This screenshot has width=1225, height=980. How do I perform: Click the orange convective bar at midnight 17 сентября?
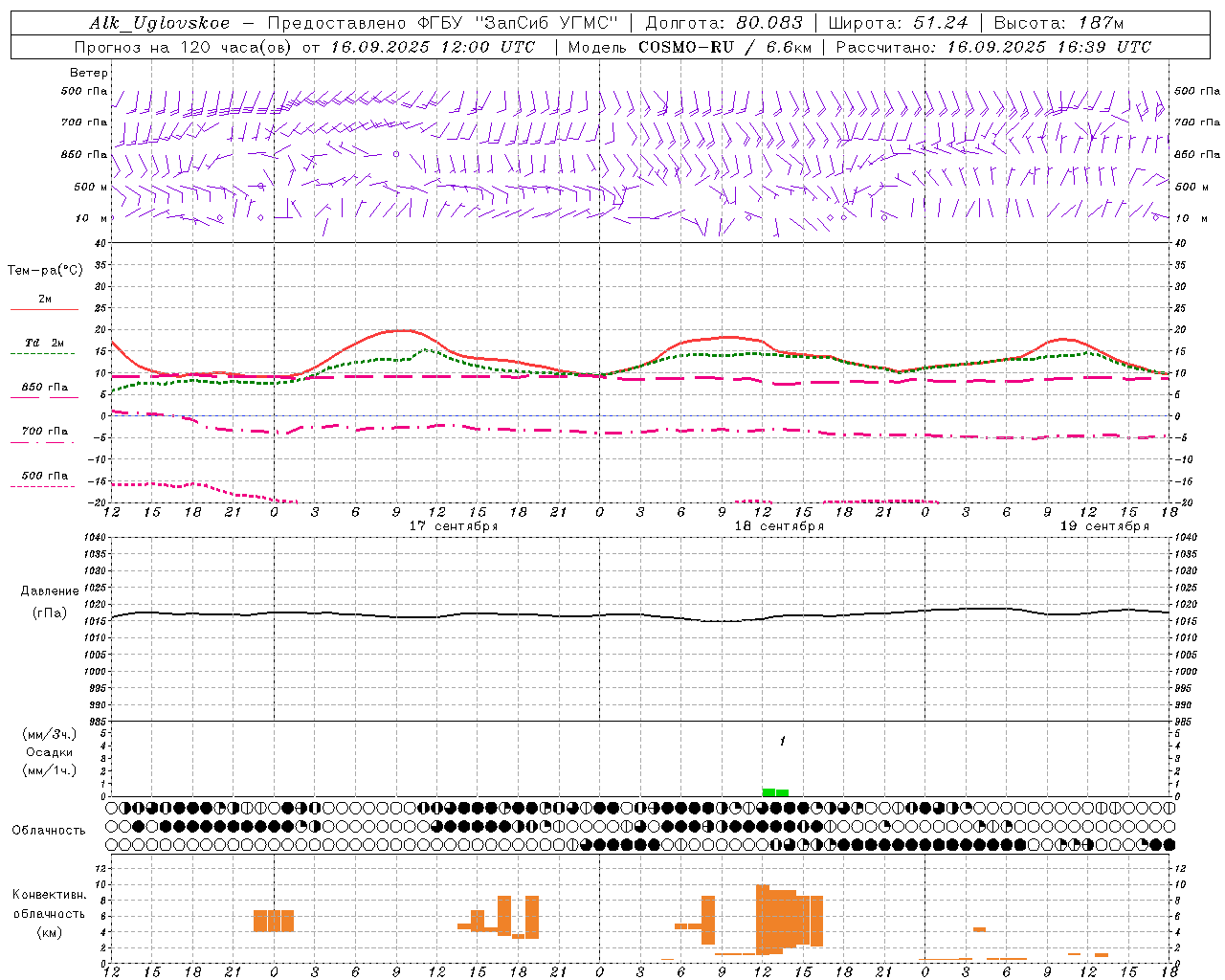(x=274, y=921)
